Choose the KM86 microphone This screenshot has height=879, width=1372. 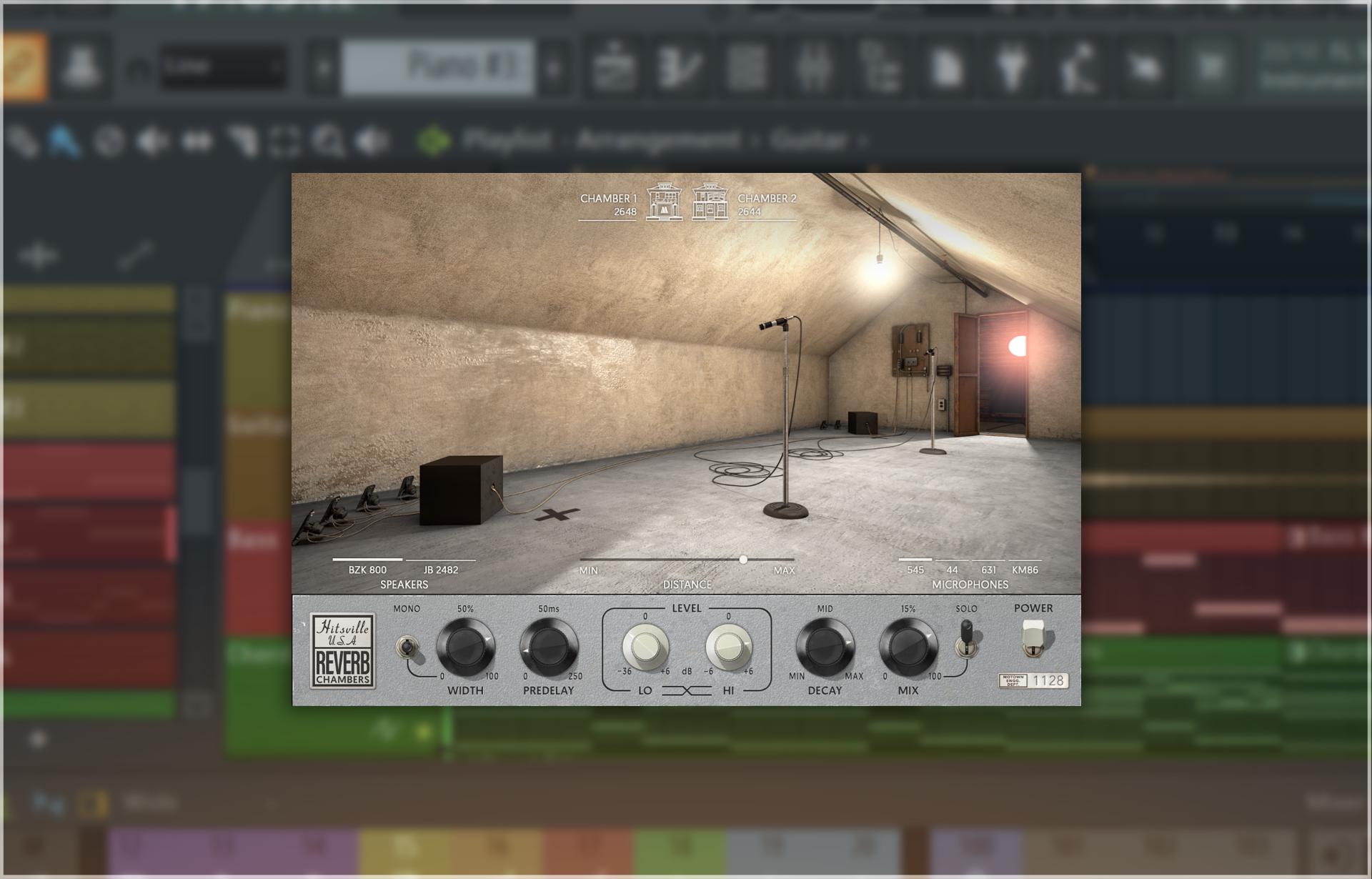pyautogui.click(x=1025, y=570)
